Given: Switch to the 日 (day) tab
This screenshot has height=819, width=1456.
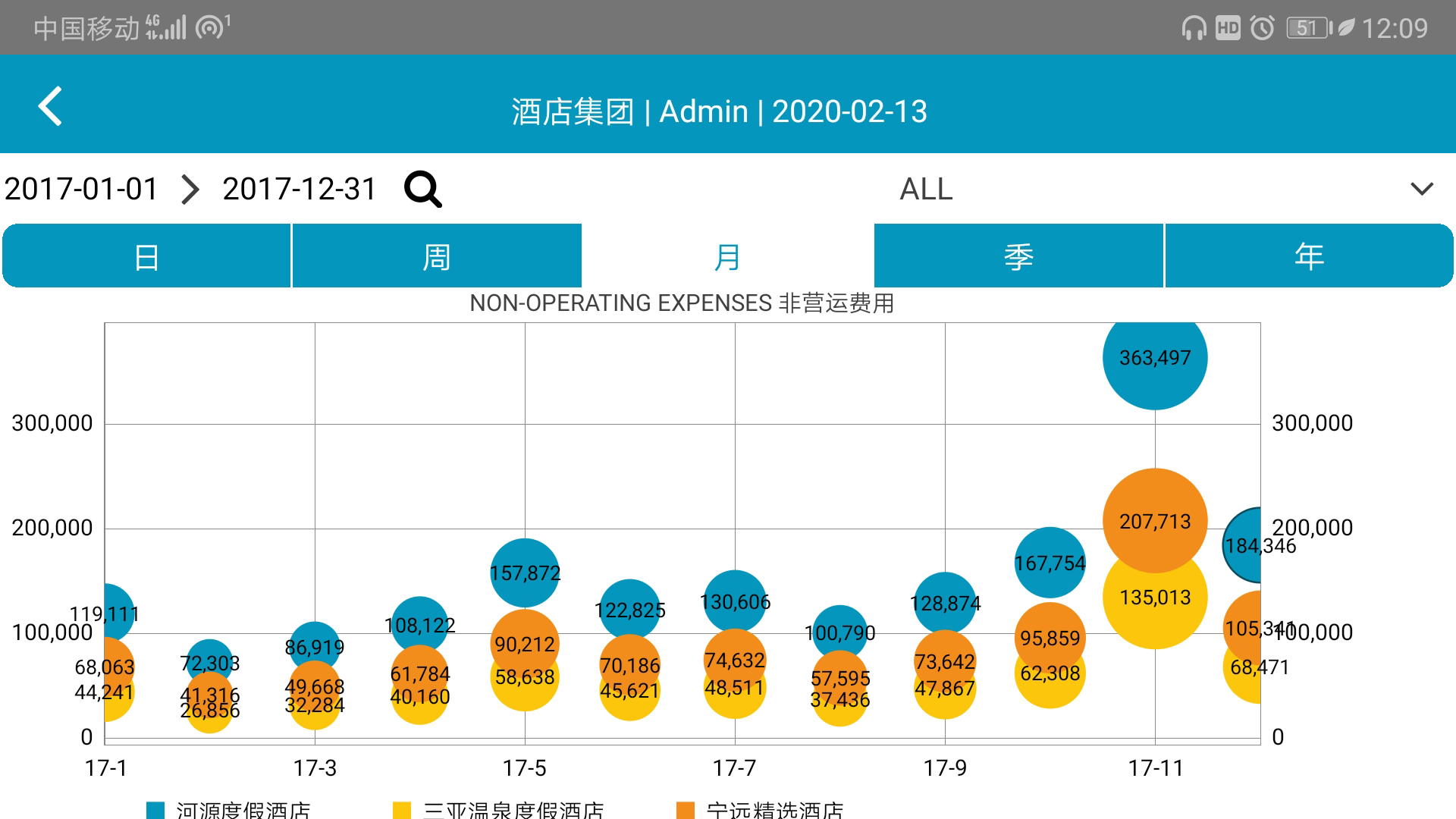Looking at the screenshot, I should [x=146, y=256].
